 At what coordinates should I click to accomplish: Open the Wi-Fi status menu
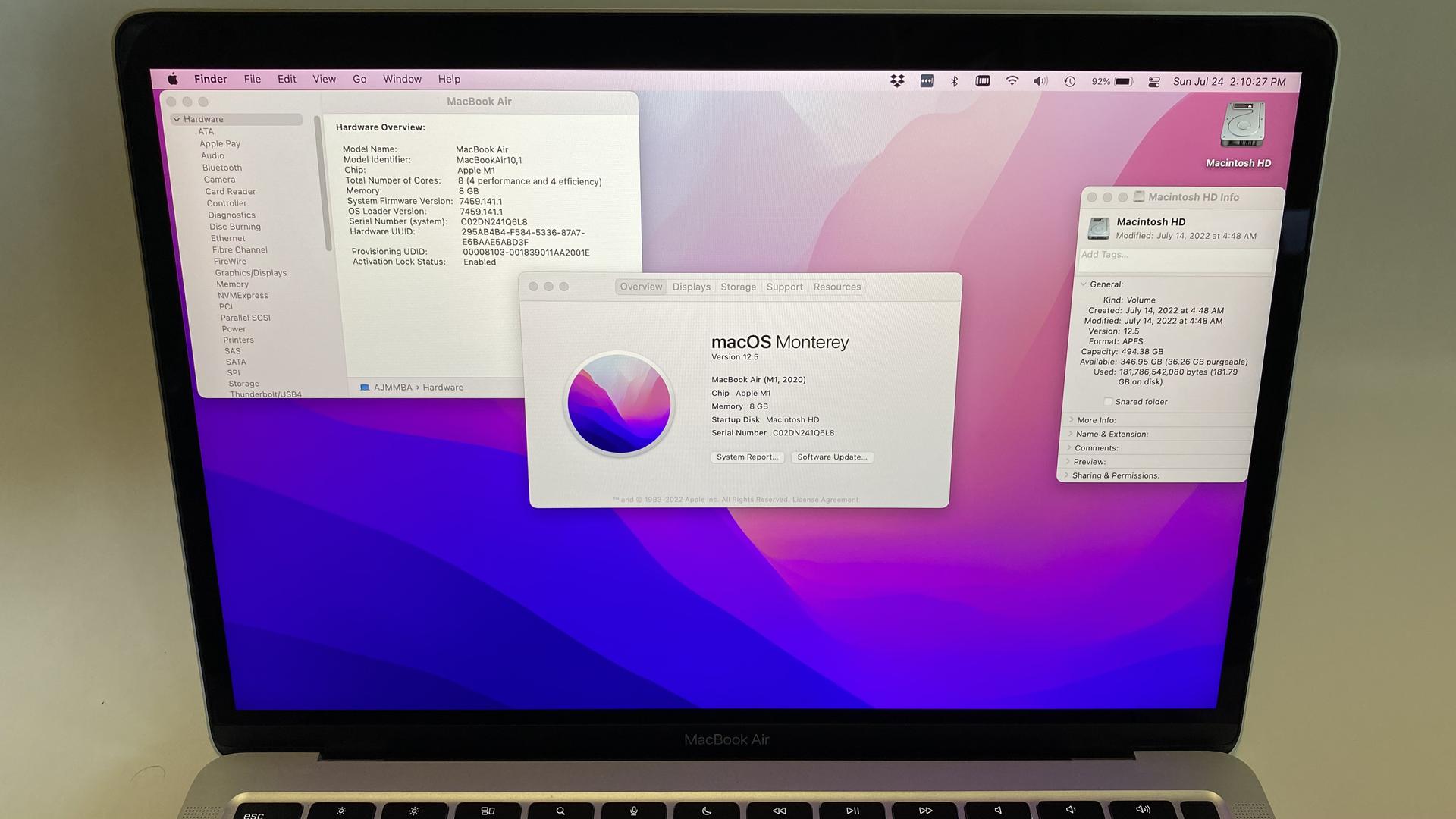point(1012,81)
